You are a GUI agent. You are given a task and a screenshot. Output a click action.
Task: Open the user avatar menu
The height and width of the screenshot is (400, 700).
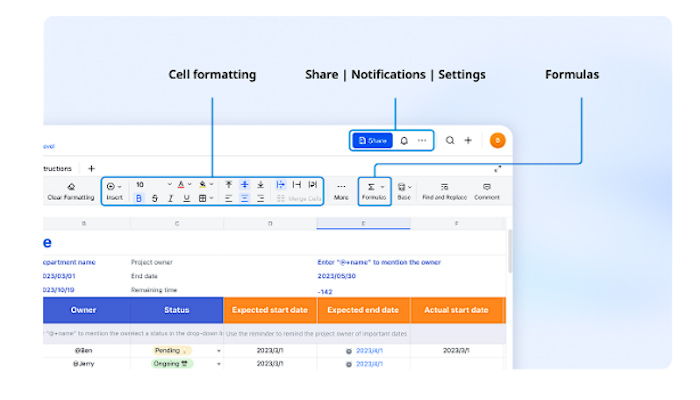[497, 141]
